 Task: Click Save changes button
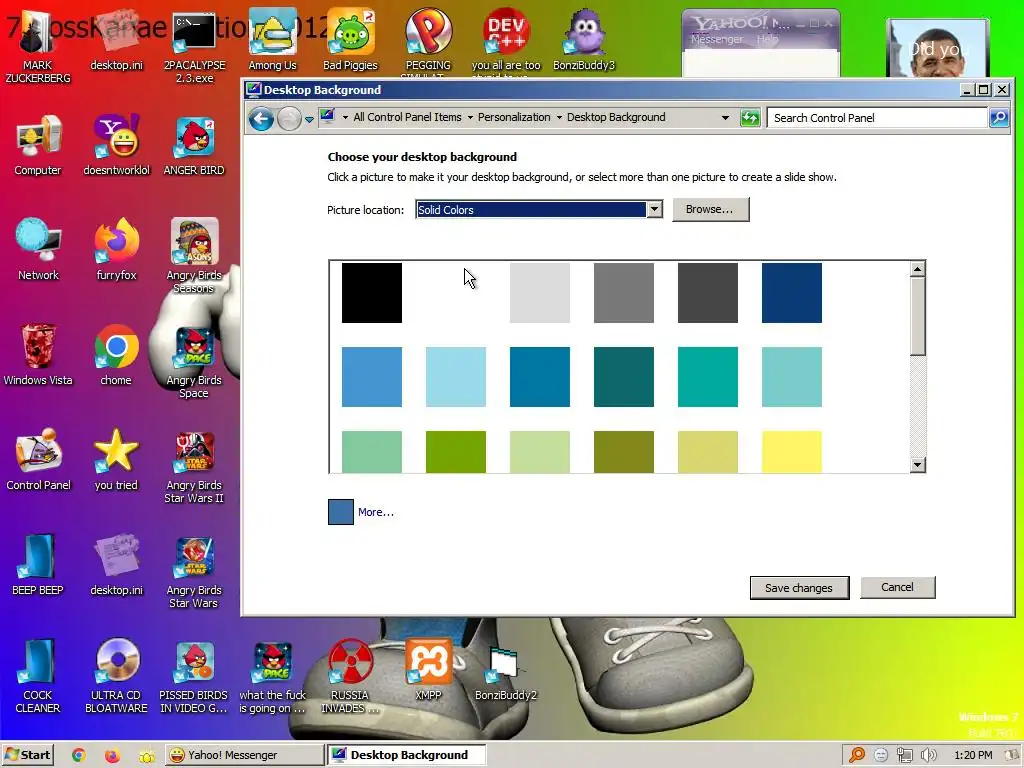[799, 588]
